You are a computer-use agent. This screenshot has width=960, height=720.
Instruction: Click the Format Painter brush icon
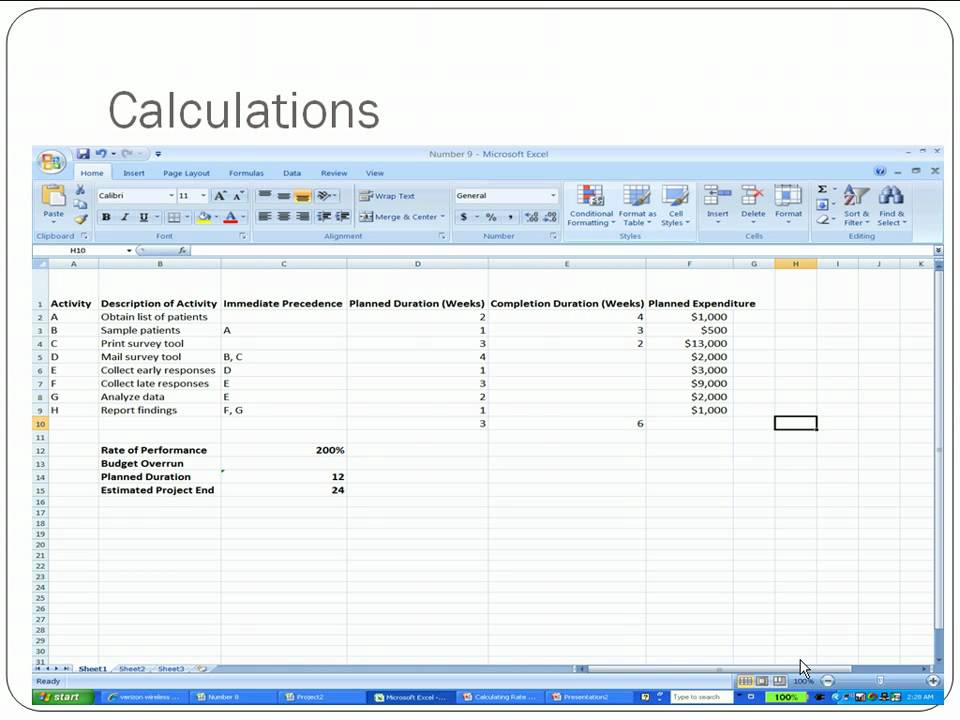coord(81,219)
